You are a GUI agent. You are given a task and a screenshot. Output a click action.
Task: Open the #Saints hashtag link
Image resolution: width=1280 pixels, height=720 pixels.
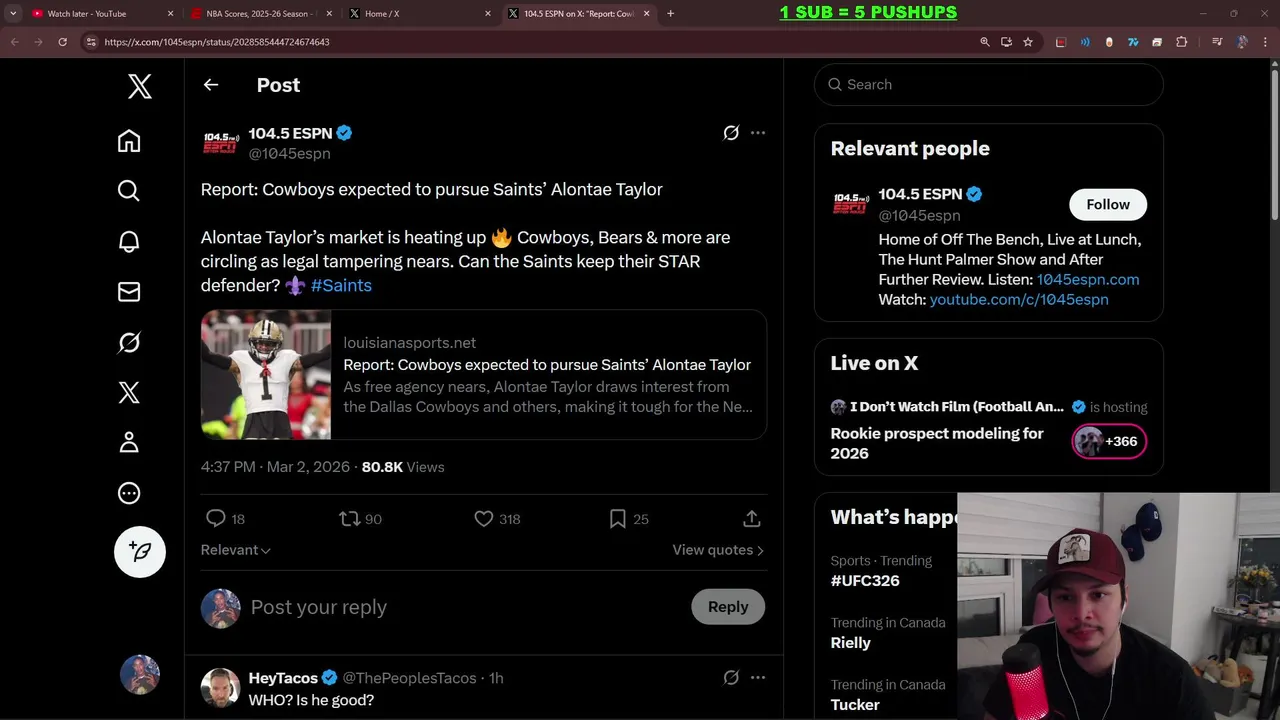pos(341,285)
